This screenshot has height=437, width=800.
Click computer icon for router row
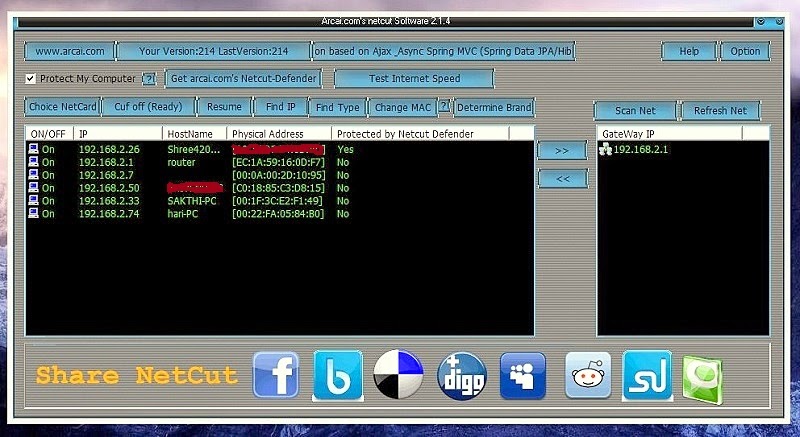33,162
